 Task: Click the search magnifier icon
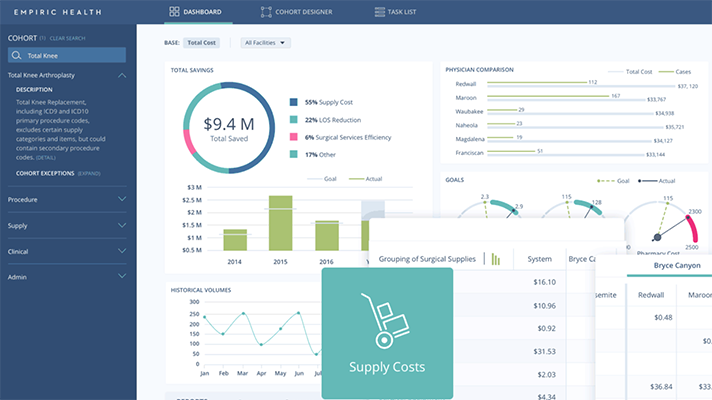(17, 56)
